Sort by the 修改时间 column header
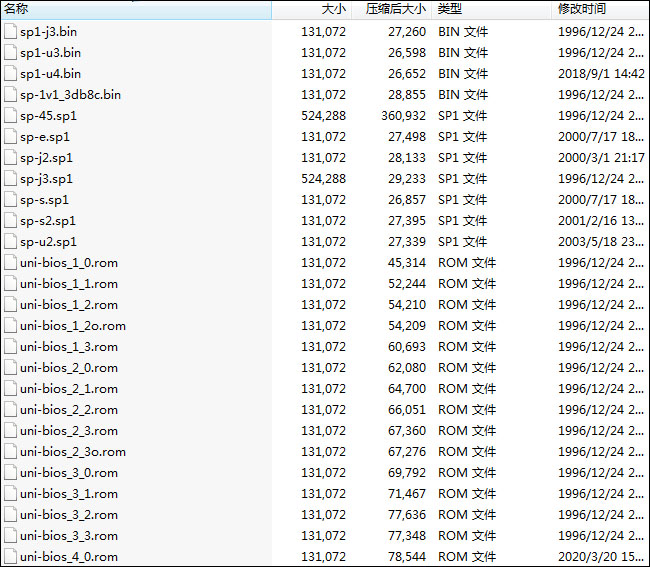Image resolution: width=650 pixels, height=567 pixels. point(601,9)
